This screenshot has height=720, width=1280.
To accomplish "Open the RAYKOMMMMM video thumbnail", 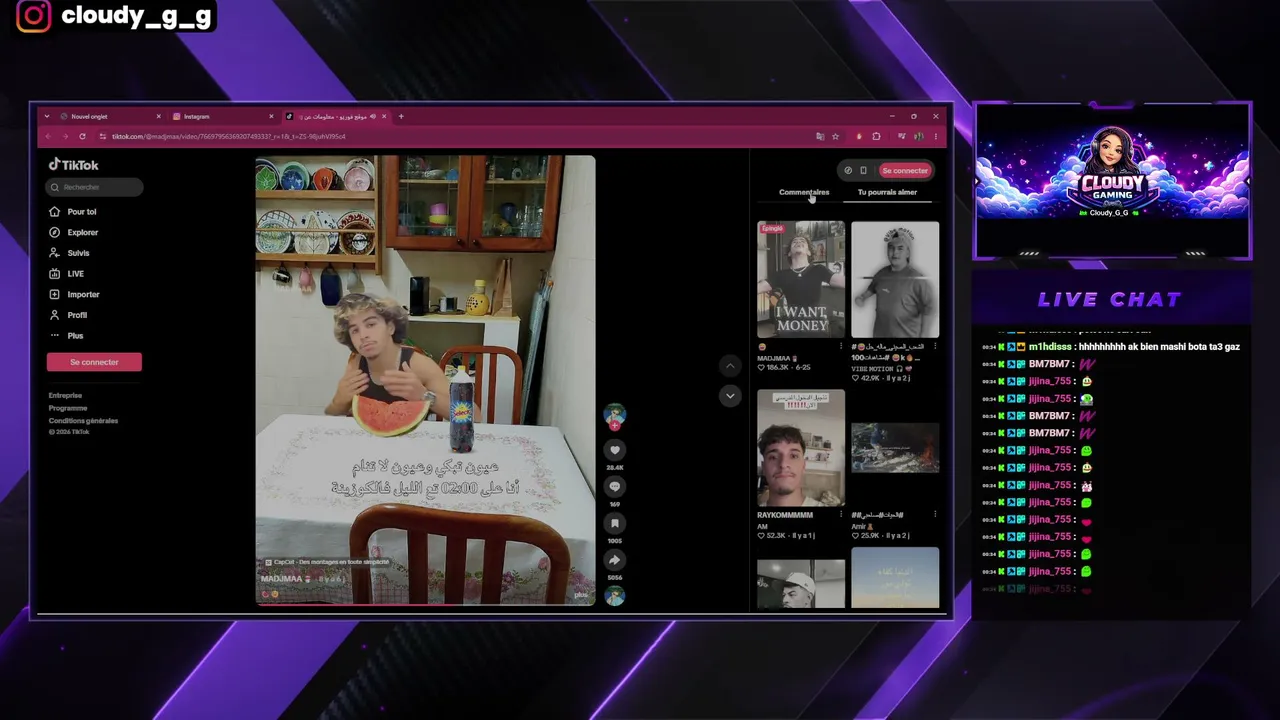I will pyautogui.click(x=801, y=448).
